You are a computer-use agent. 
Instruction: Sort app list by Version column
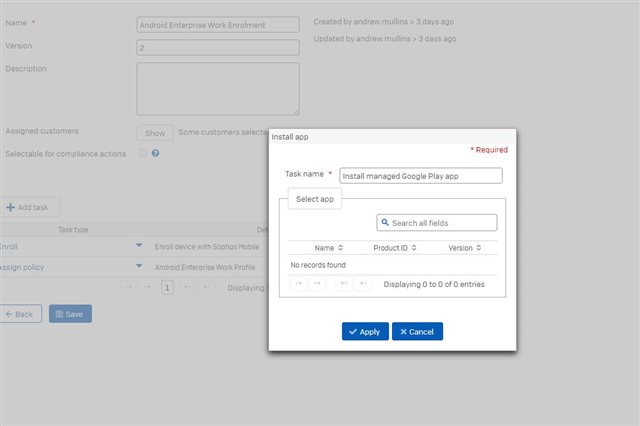click(x=465, y=247)
